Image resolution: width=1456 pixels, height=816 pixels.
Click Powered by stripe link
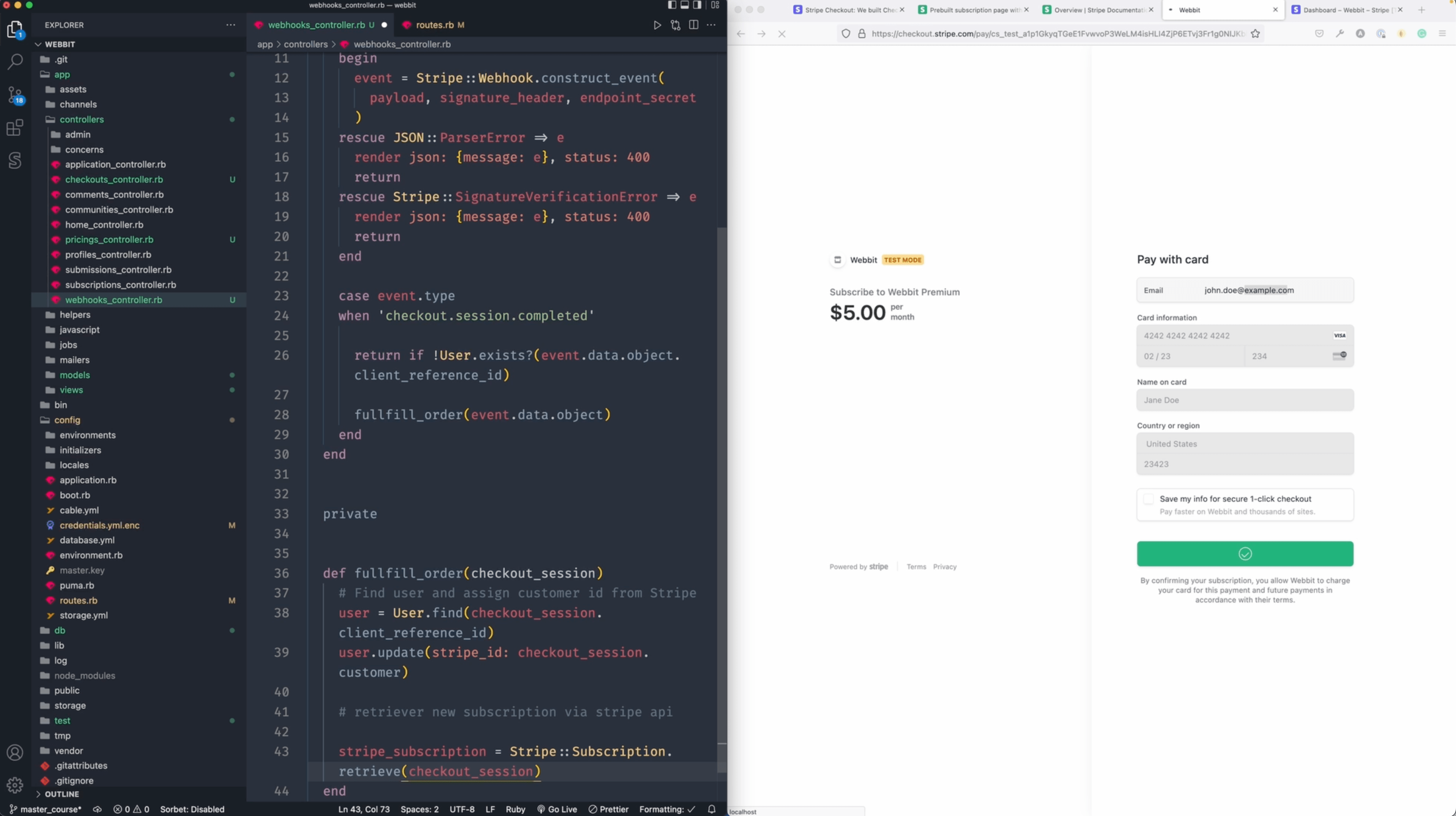[859, 567]
